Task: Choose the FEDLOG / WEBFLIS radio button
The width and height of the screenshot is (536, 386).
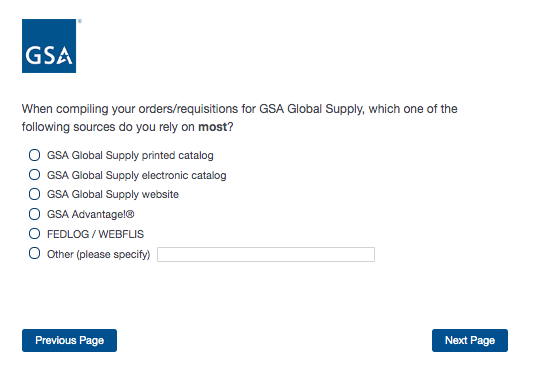Action: tap(34, 234)
